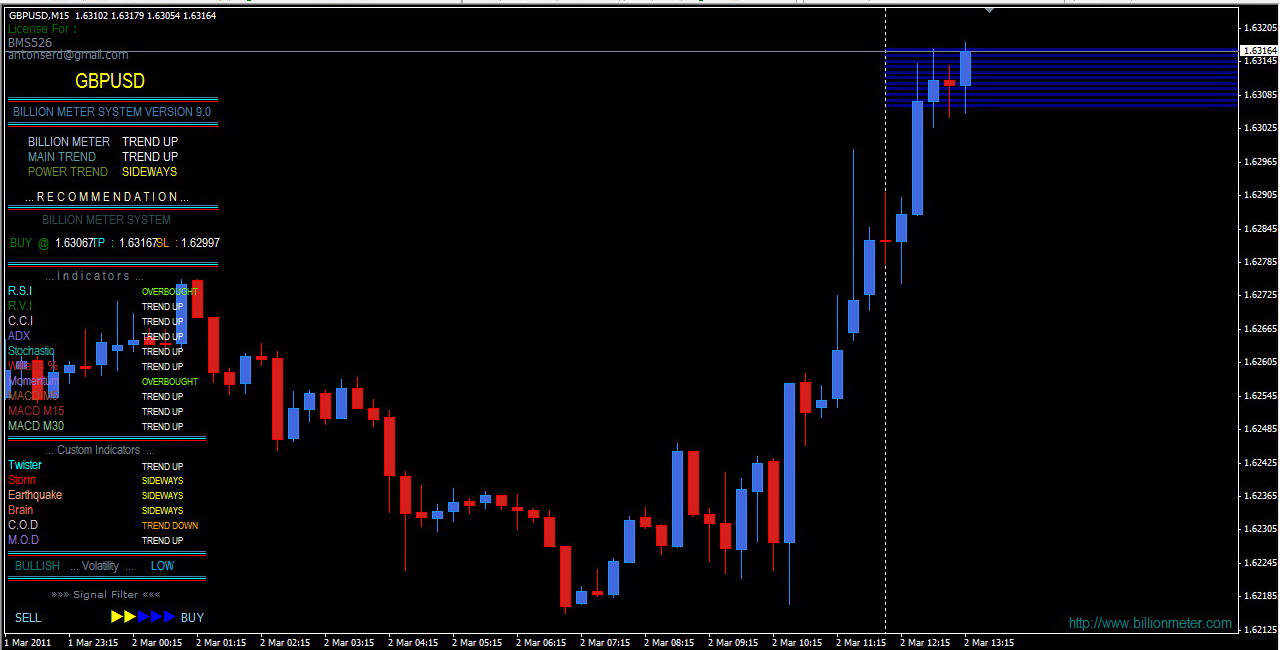Image resolution: width=1280 pixels, height=650 pixels.
Task: Click the yellow GBPUSD symbol heading
Action: [x=110, y=81]
